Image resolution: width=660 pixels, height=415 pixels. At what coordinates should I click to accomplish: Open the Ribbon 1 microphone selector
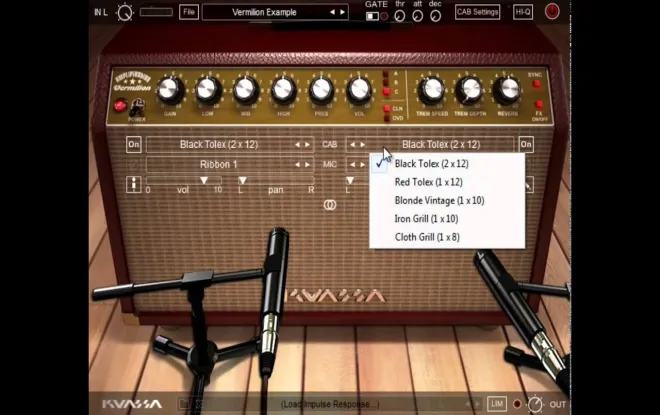pos(218,164)
